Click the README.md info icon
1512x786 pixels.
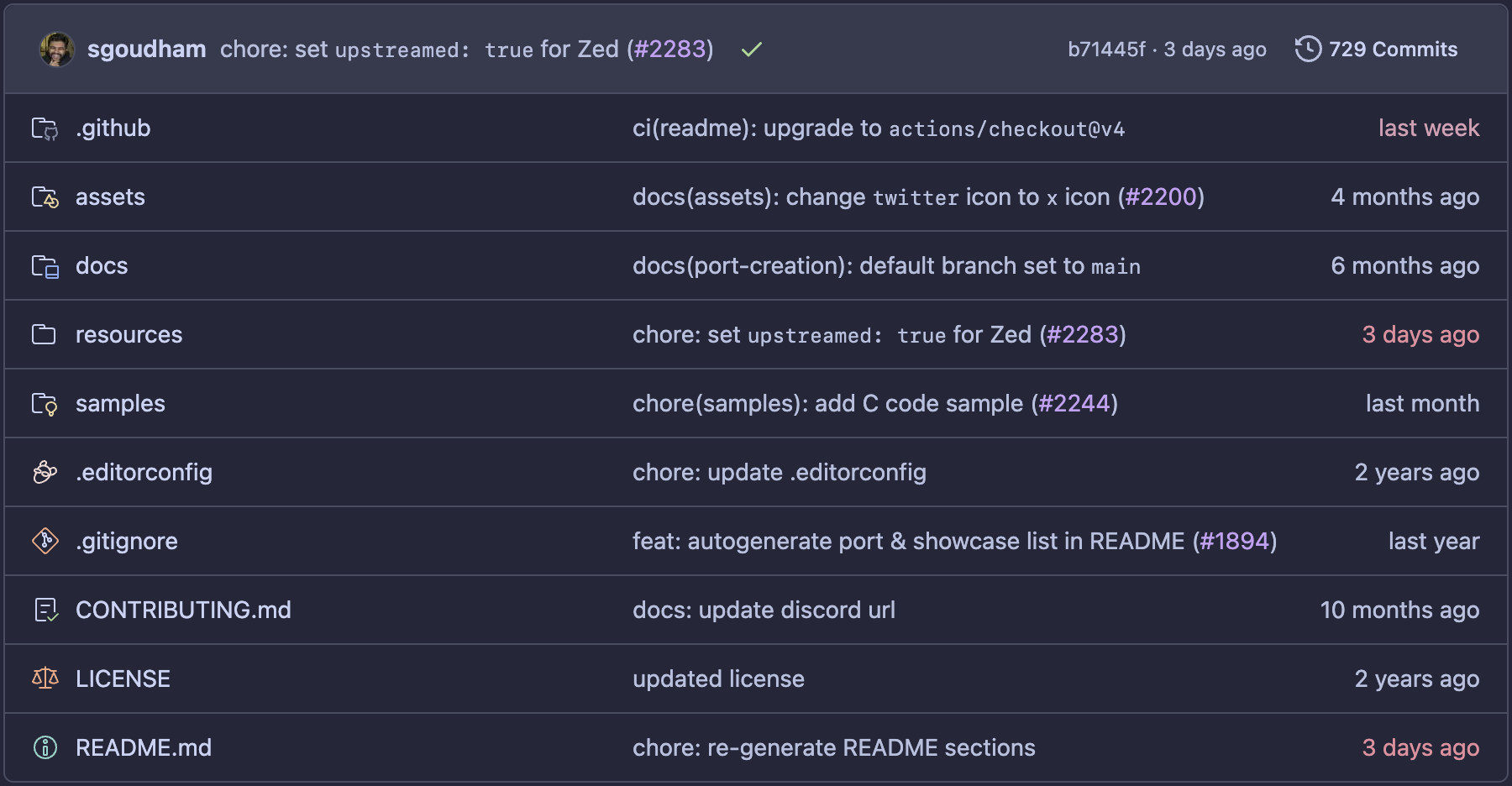click(x=45, y=747)
